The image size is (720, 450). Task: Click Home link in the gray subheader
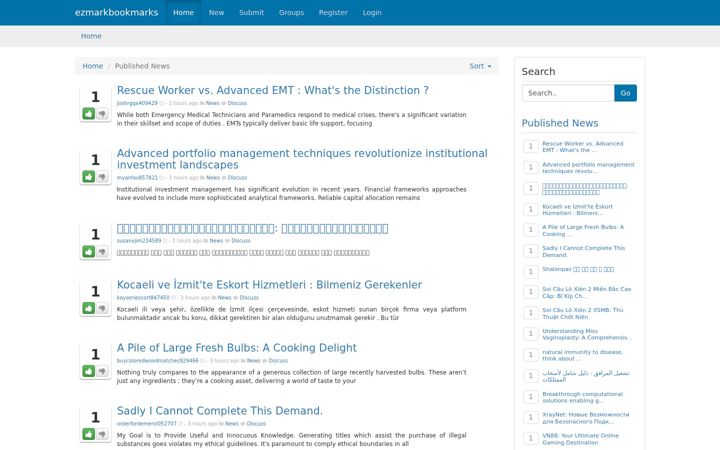91,36
